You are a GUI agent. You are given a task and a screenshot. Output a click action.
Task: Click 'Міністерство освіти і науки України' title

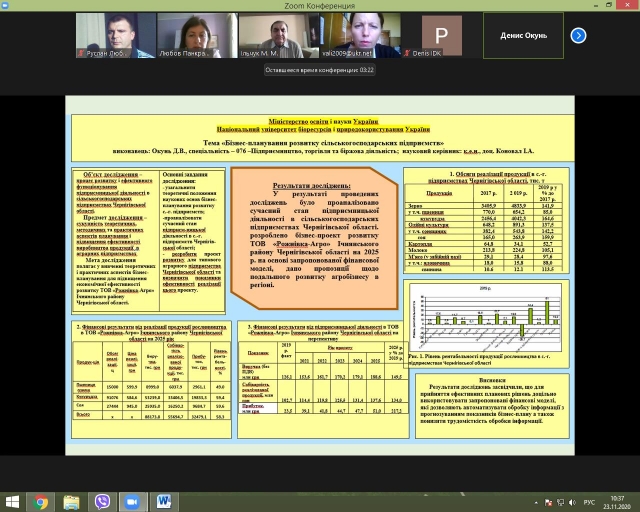click(x=323, y=121)
